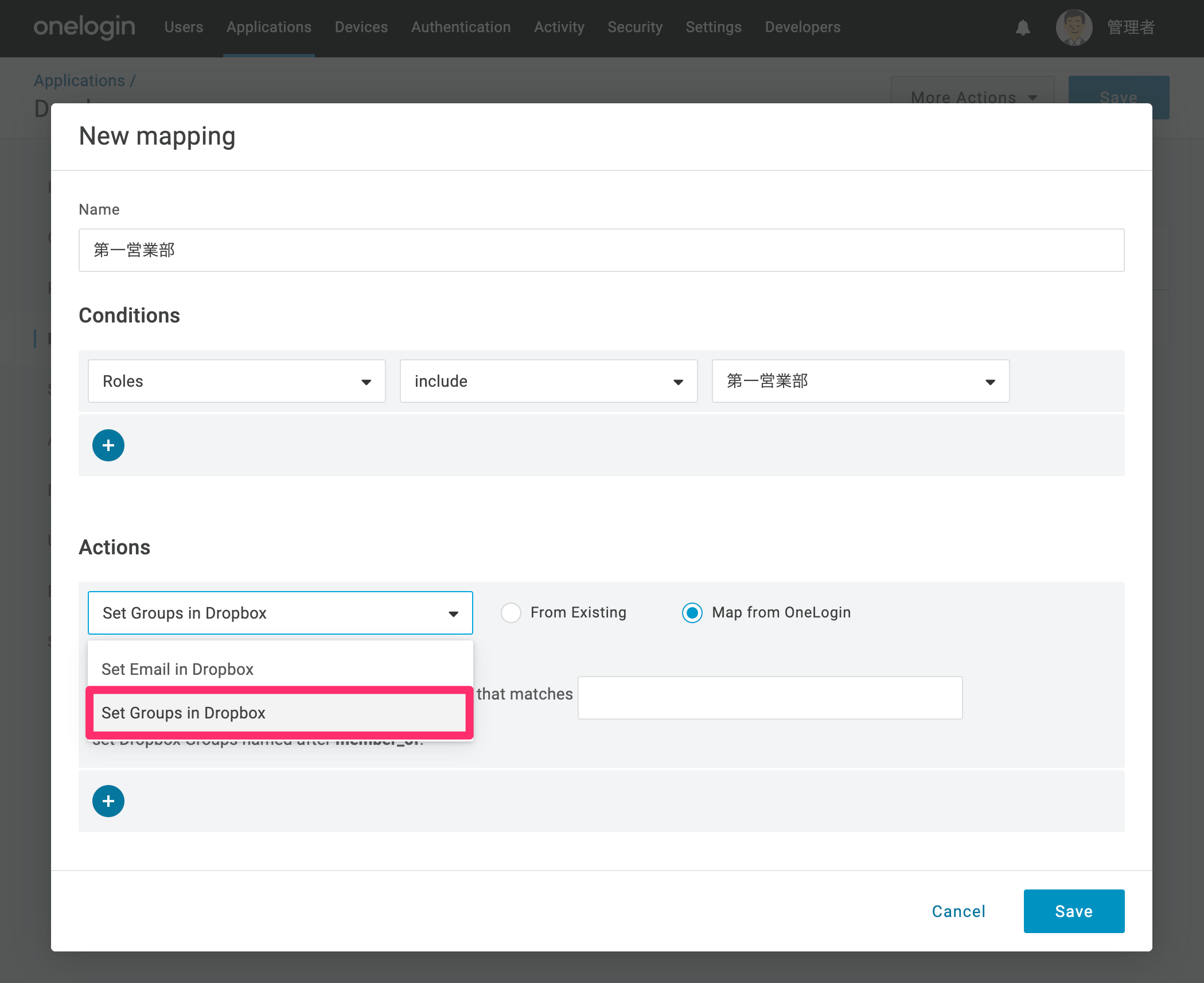
Task: Open the Activity menu
Action: (x=559, y=27)
